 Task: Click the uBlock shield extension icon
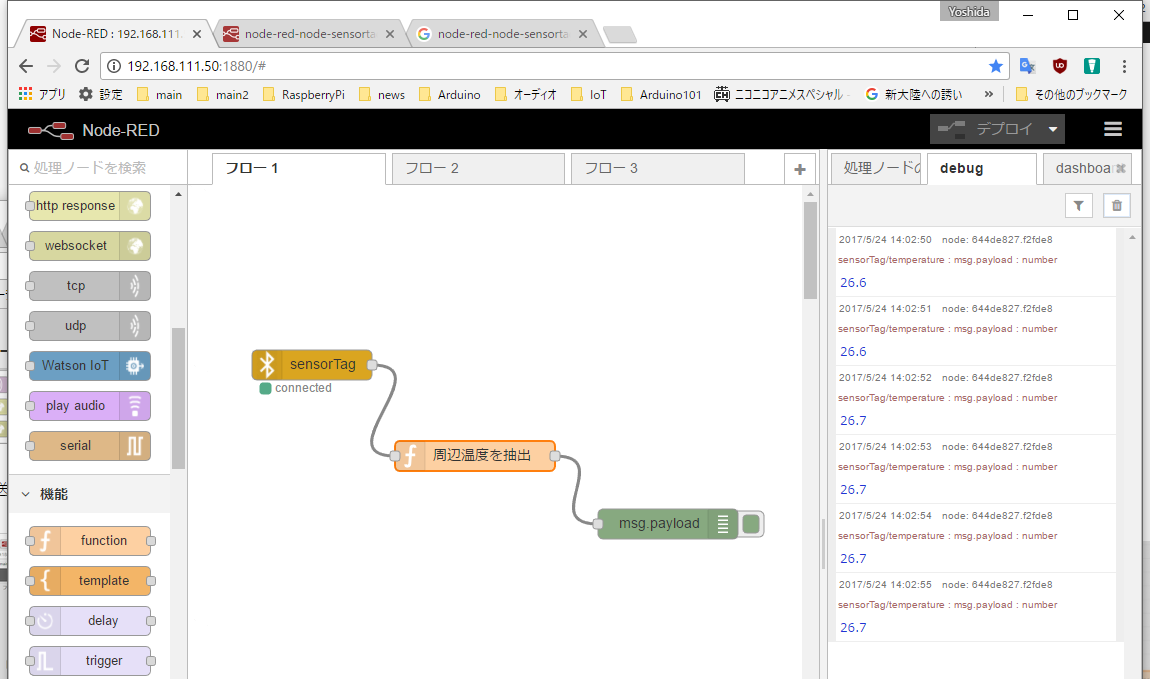pos(1059,66)
